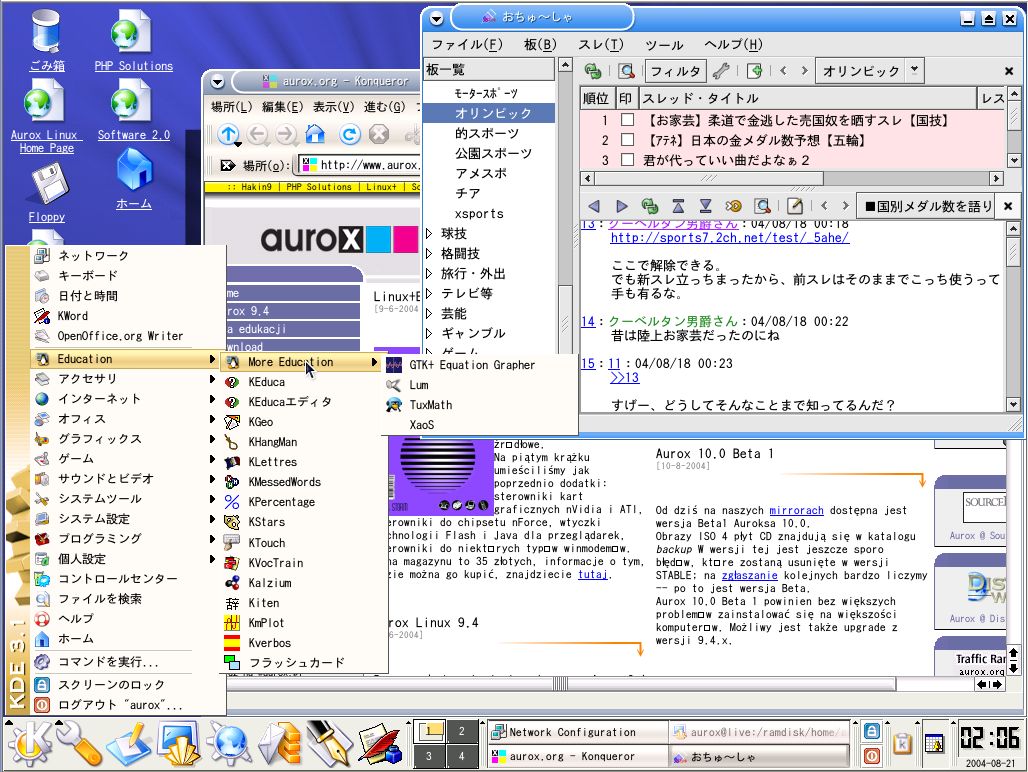Open the Floppy desktop icon

click(47, 183)
